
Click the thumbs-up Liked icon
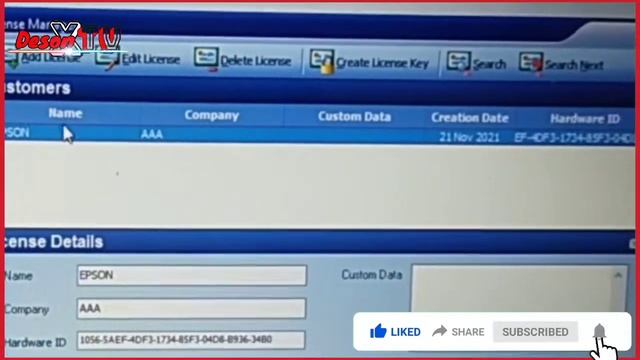[378, 331]
